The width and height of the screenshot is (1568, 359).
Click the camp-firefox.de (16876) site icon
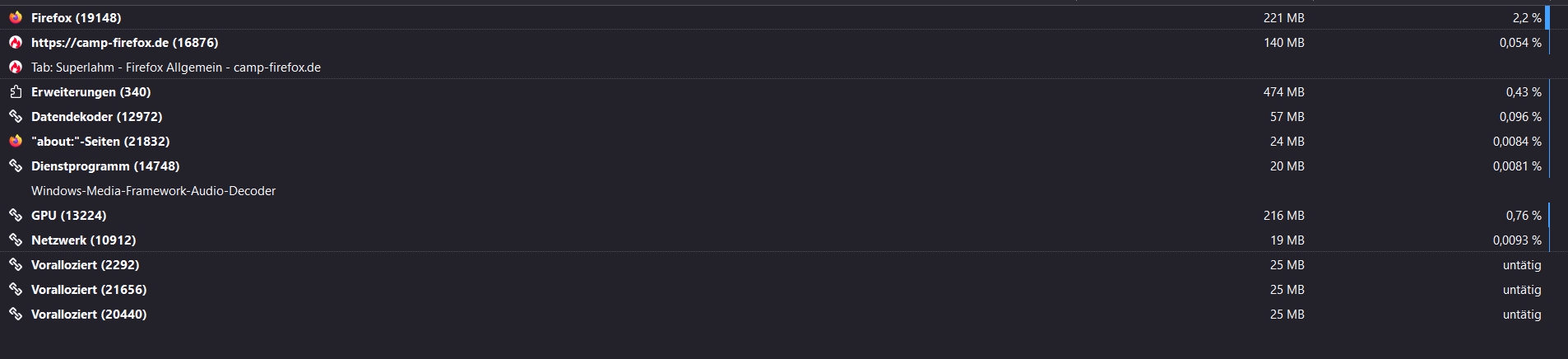click(x=15, y=42)
